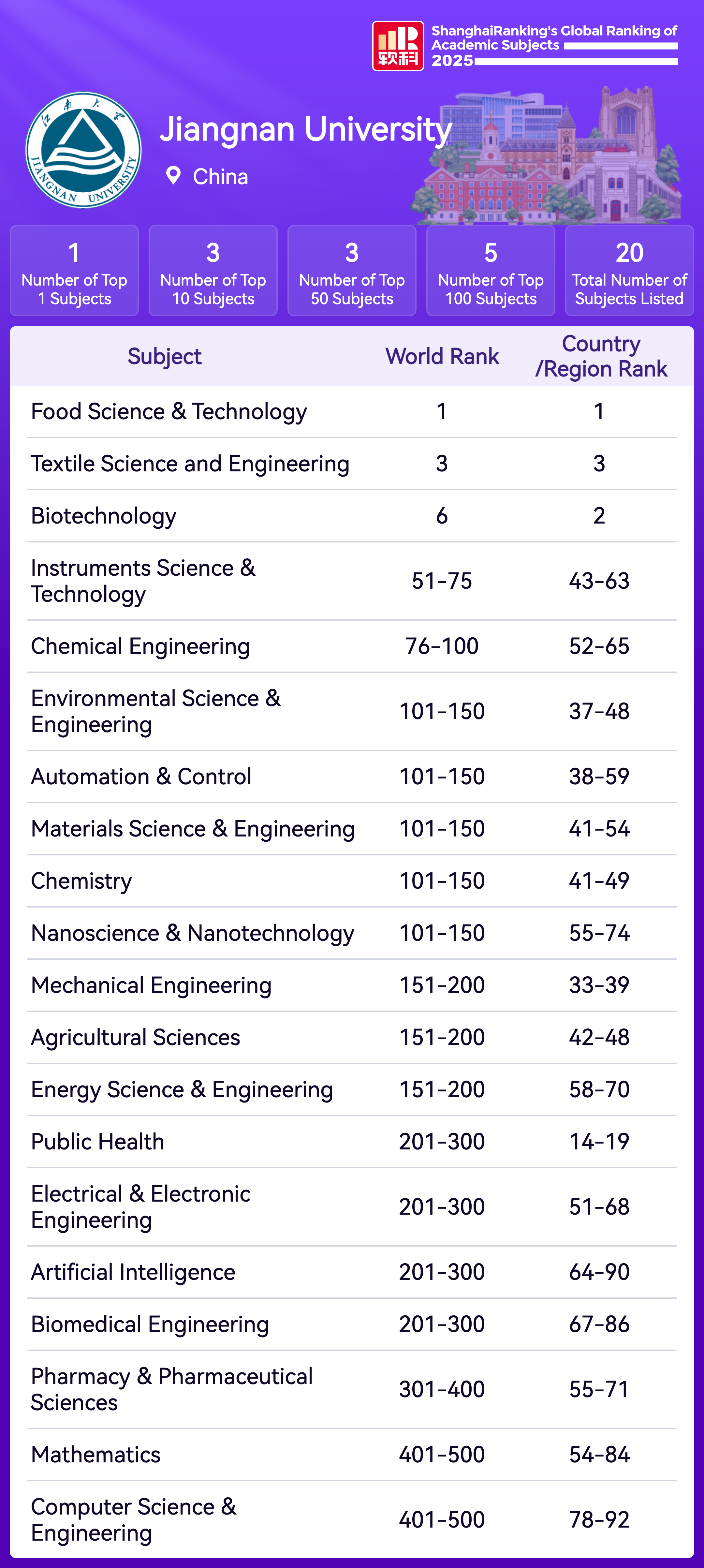Click the Country/Region Rank column header
The image size is (704, 1568).
pos(601,356)
